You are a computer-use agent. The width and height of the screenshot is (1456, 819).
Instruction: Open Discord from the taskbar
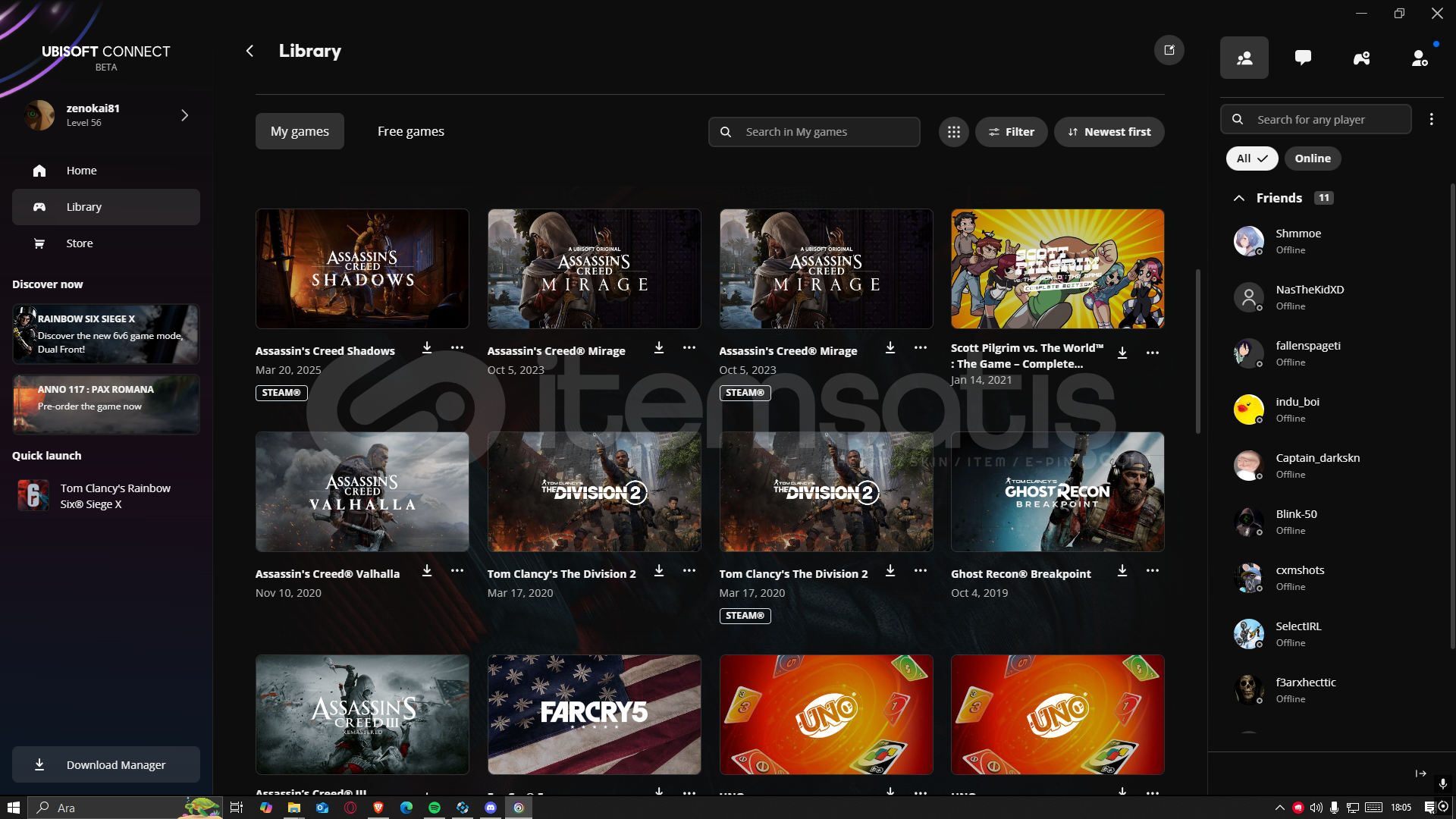(x=491, y=808)
